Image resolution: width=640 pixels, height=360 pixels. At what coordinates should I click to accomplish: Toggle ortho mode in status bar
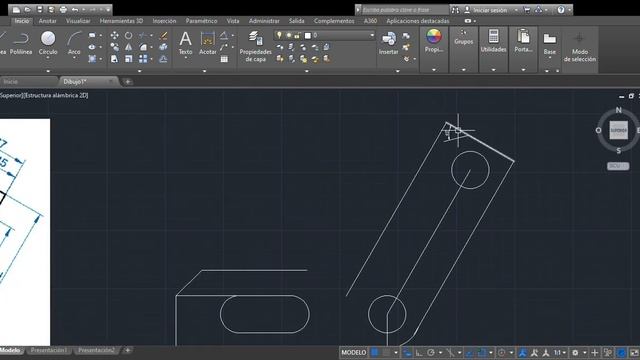[x=419, y=352]
